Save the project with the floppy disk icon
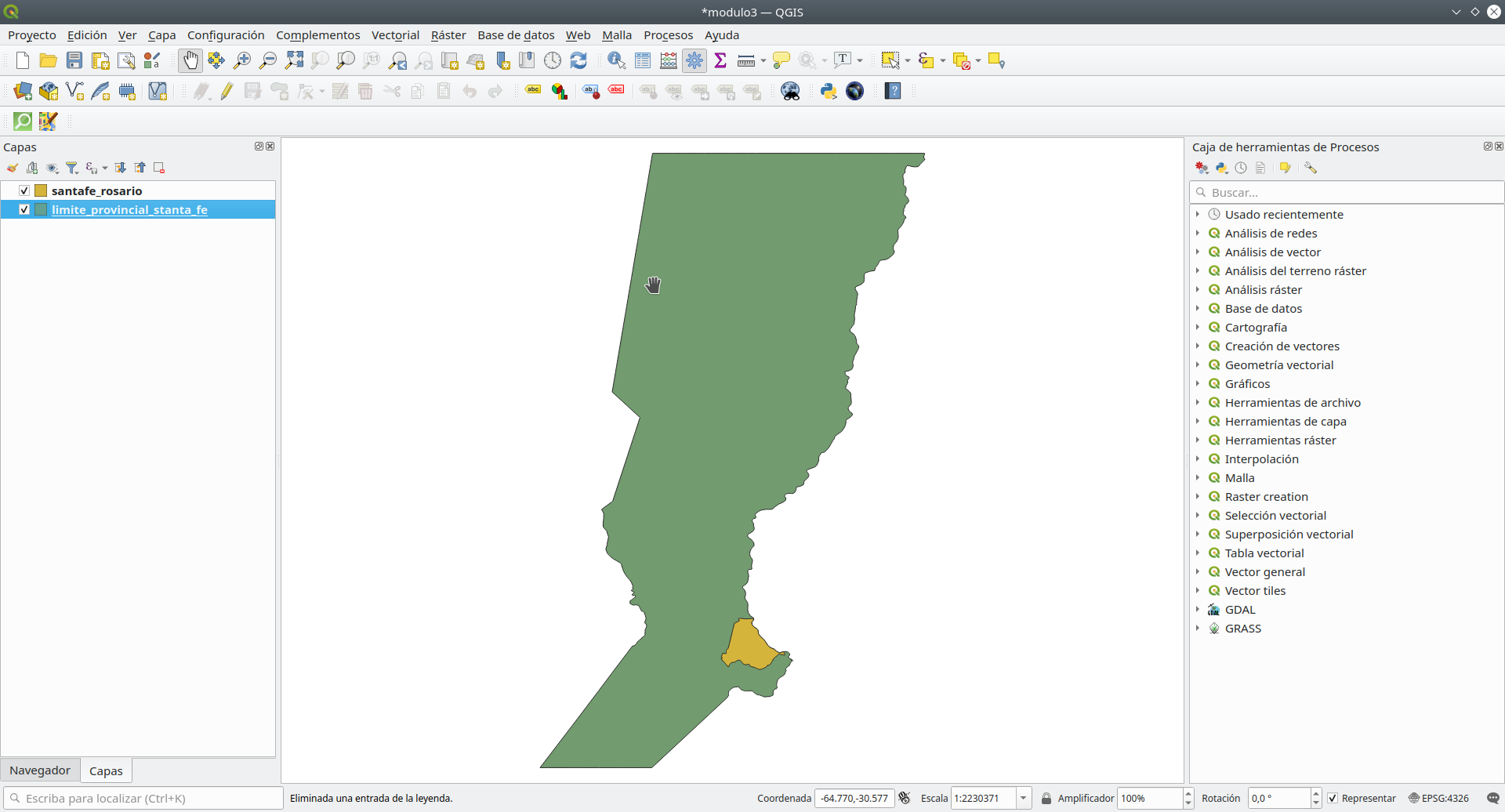The height and width of the screenshot is (812, 1505). (x=74, y=60)
